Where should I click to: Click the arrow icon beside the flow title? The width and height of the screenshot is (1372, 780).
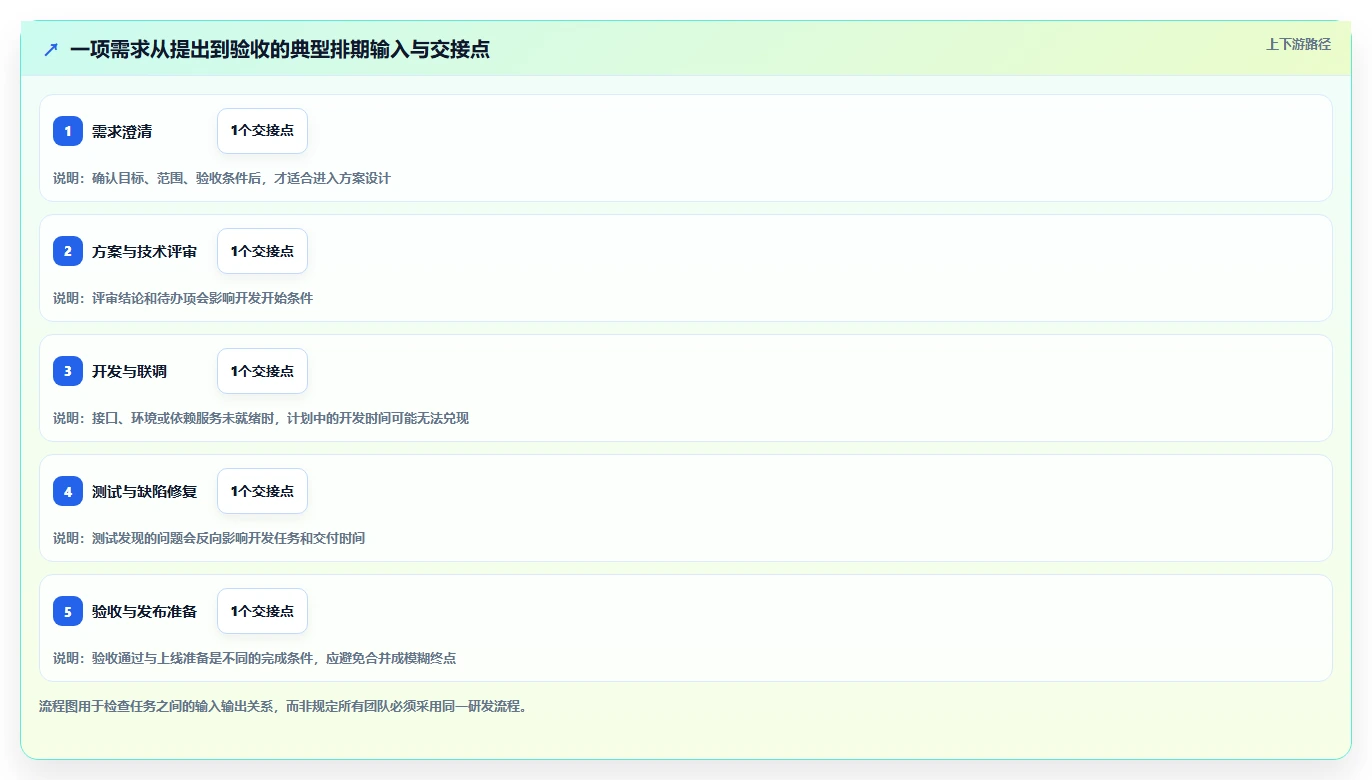click(51, 49)
